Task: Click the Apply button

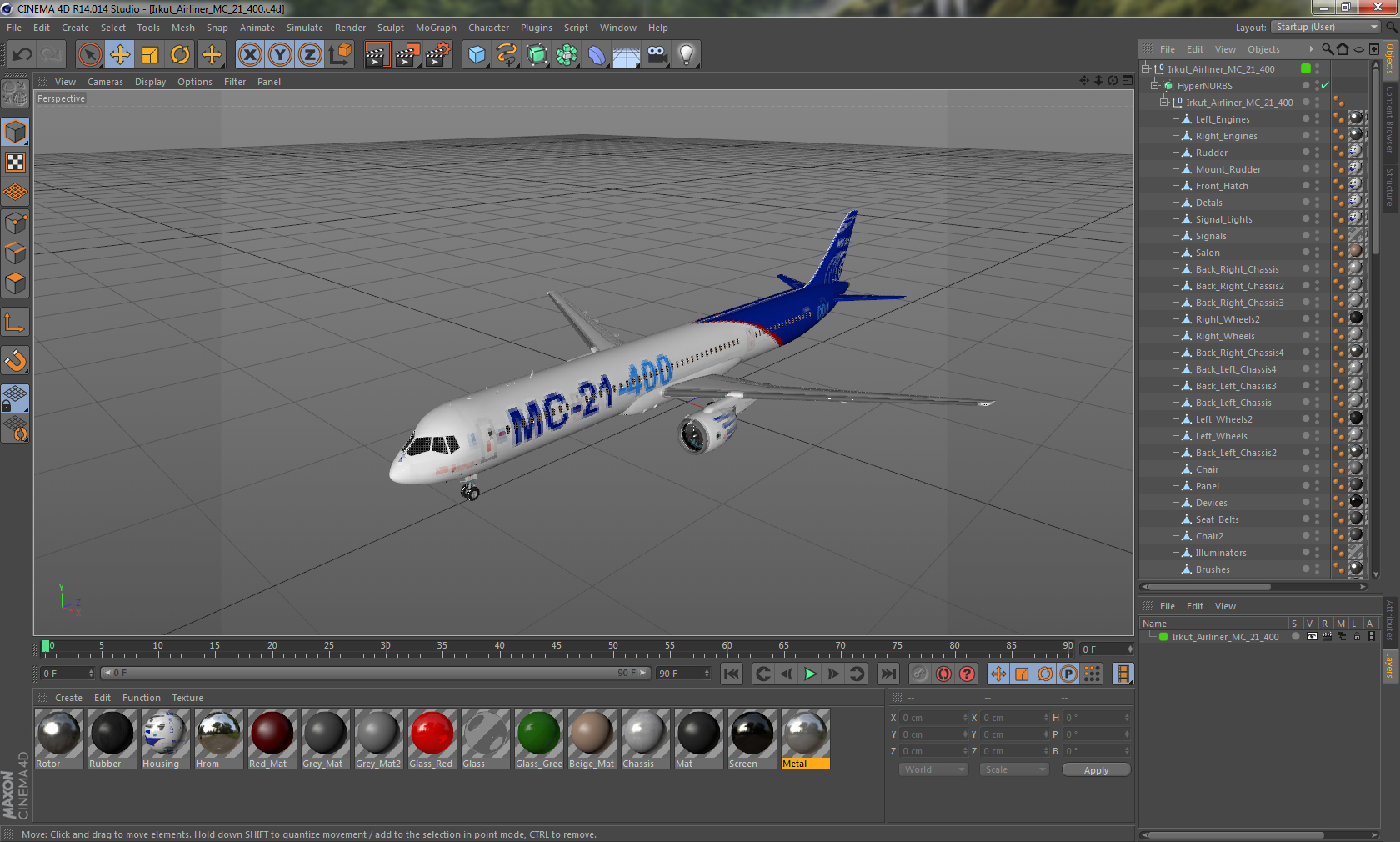Action: click(x=1096, y=770)
